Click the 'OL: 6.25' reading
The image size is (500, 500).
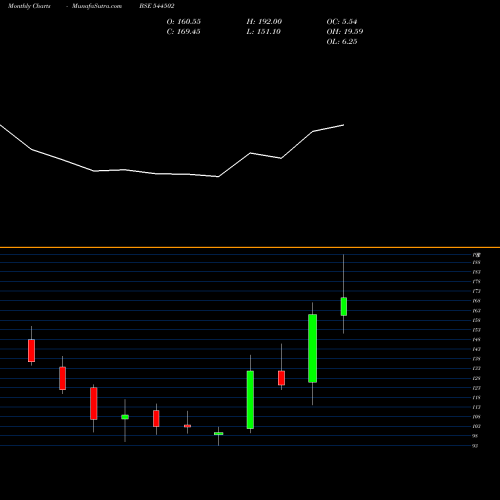pos(342,42)
